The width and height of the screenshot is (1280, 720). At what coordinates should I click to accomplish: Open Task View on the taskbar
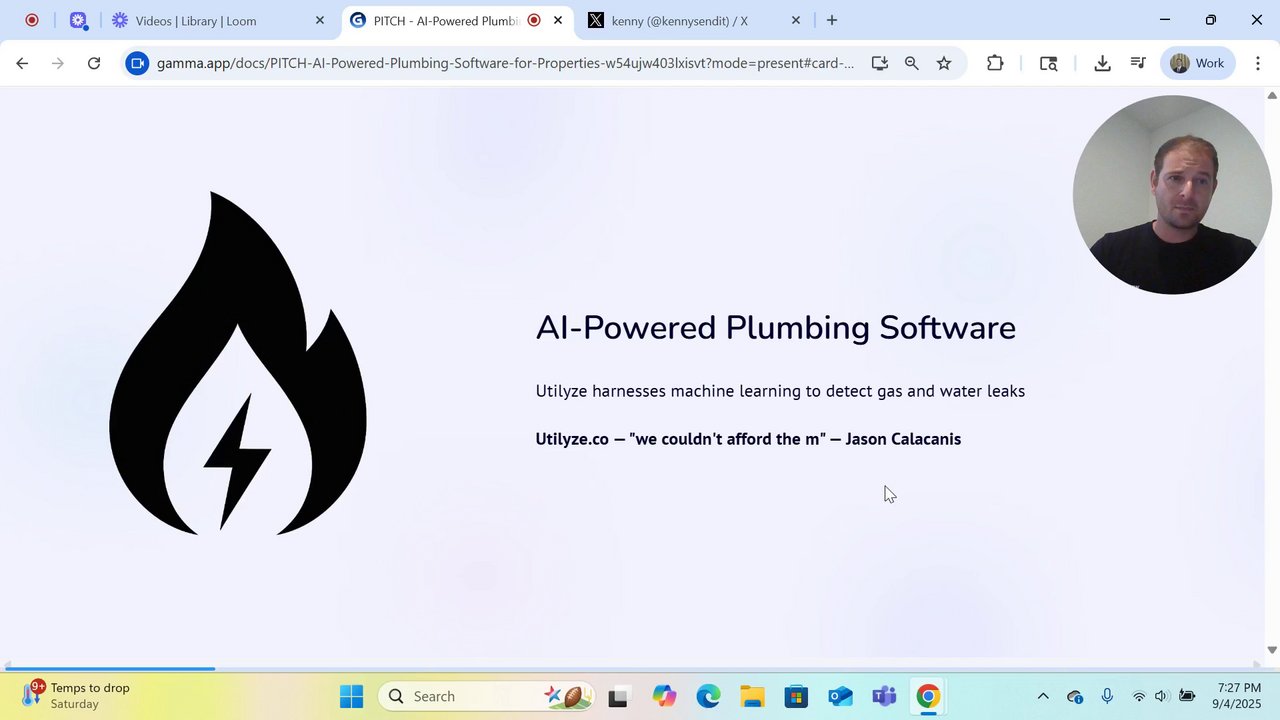click(x=618, y=696)
